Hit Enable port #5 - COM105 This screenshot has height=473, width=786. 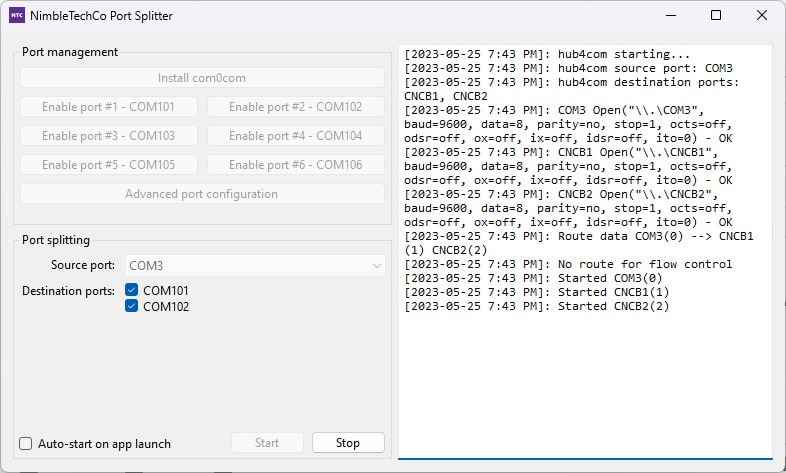[108, 165]
